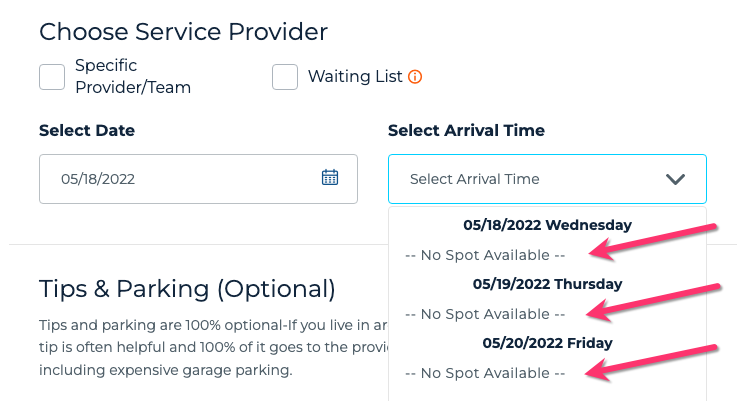Click the Select Arrival Time field label
This screenshot has height=401, width=742.
(466, 131)
